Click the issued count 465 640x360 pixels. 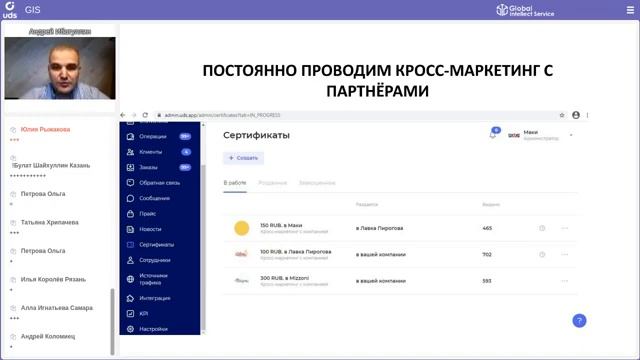pyautogui.click(x=487, y=228)
